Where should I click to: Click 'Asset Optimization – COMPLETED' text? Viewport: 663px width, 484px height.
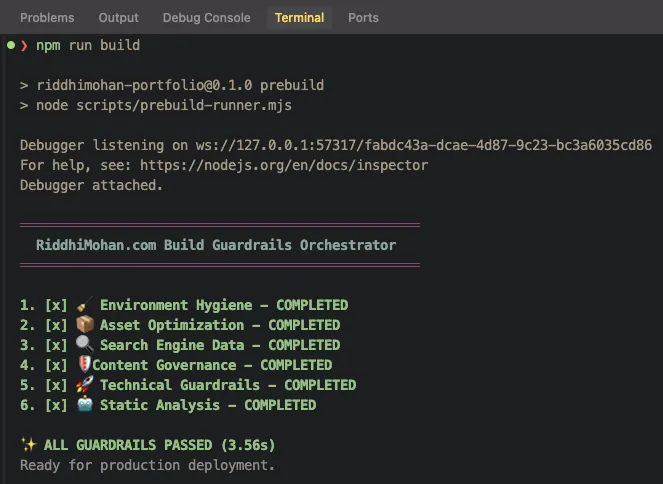pos(220,325)
